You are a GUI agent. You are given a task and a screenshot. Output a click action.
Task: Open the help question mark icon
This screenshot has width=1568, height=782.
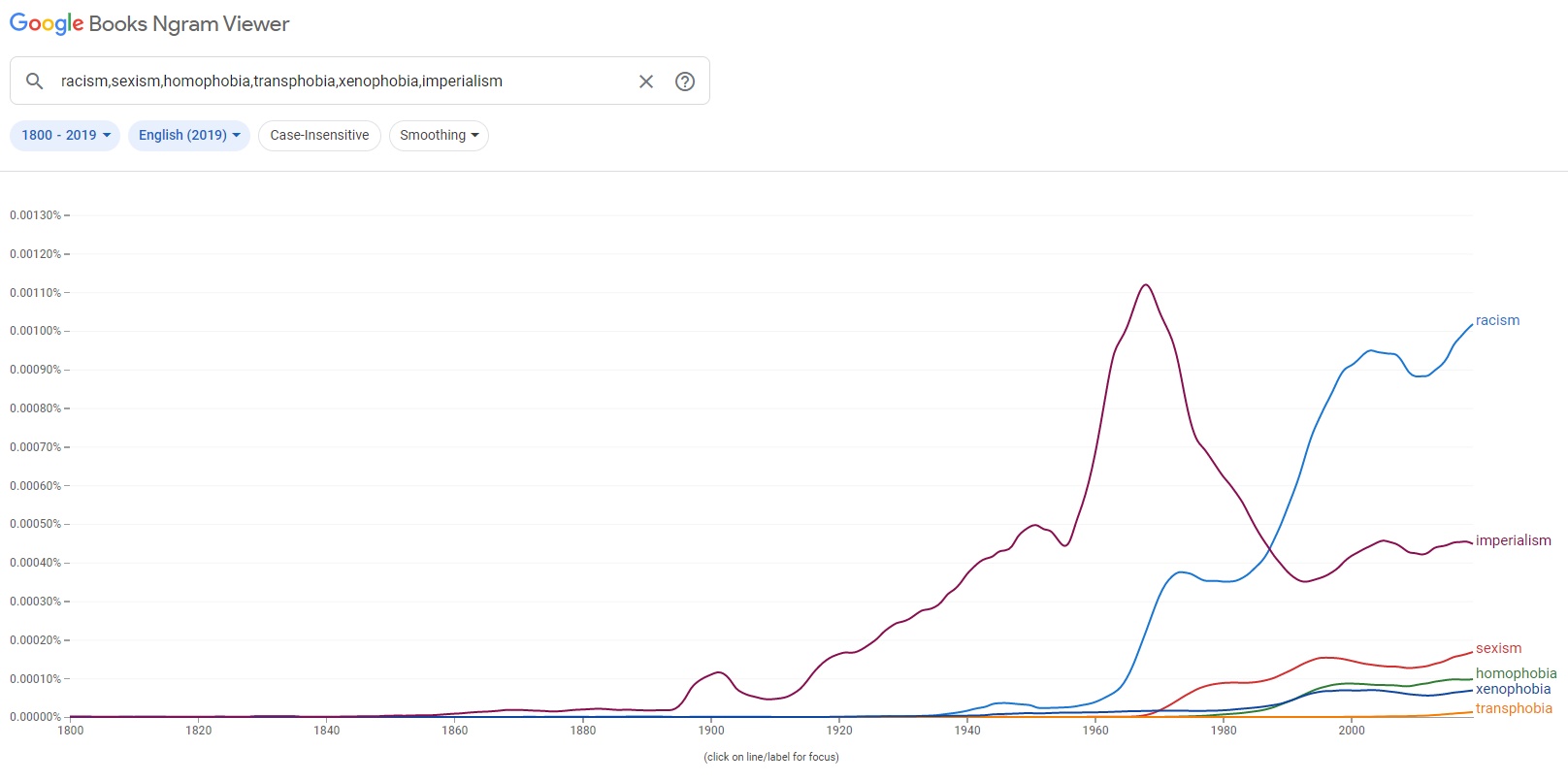685,81
